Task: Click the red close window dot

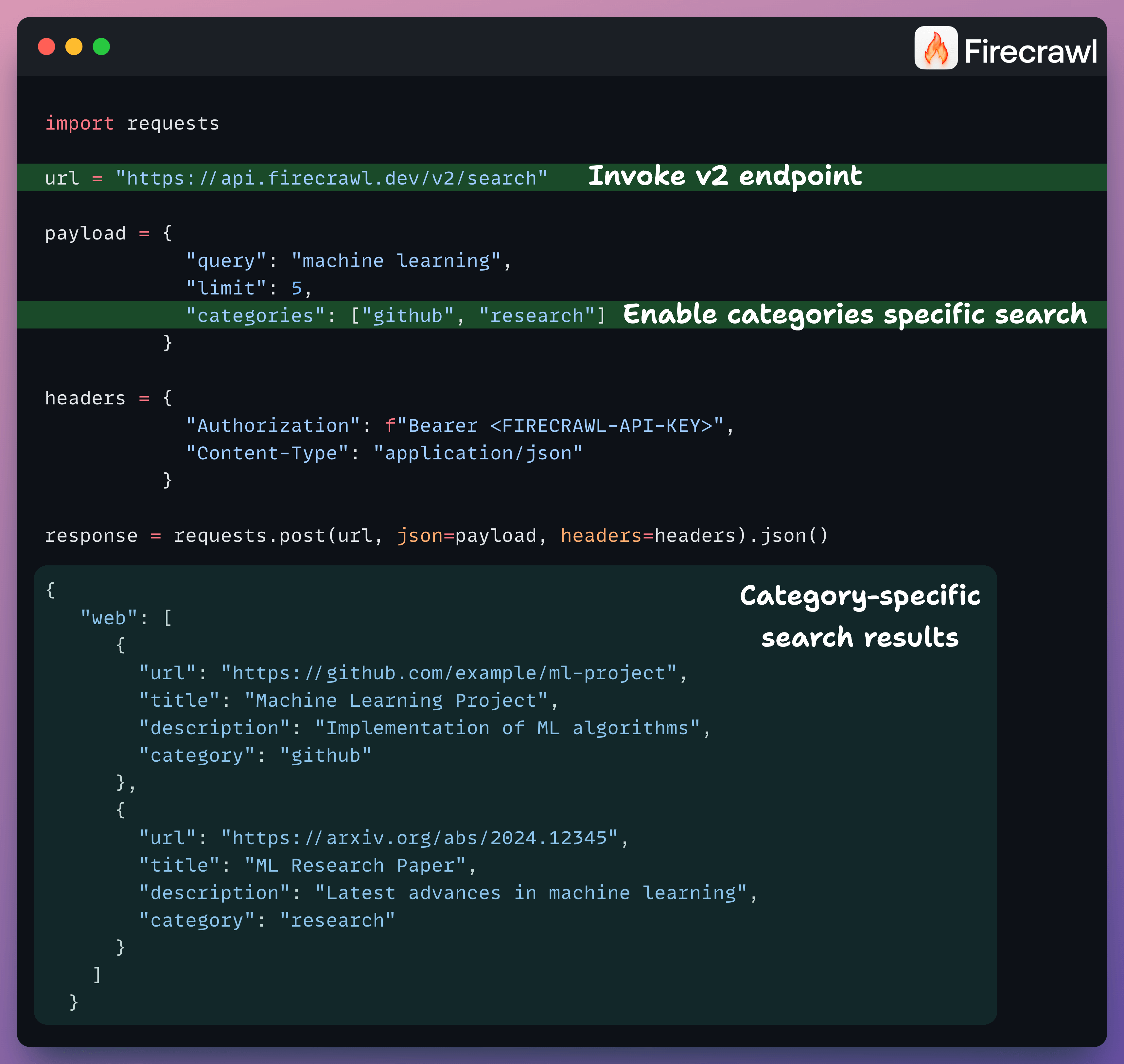Action: click(46, 46)
